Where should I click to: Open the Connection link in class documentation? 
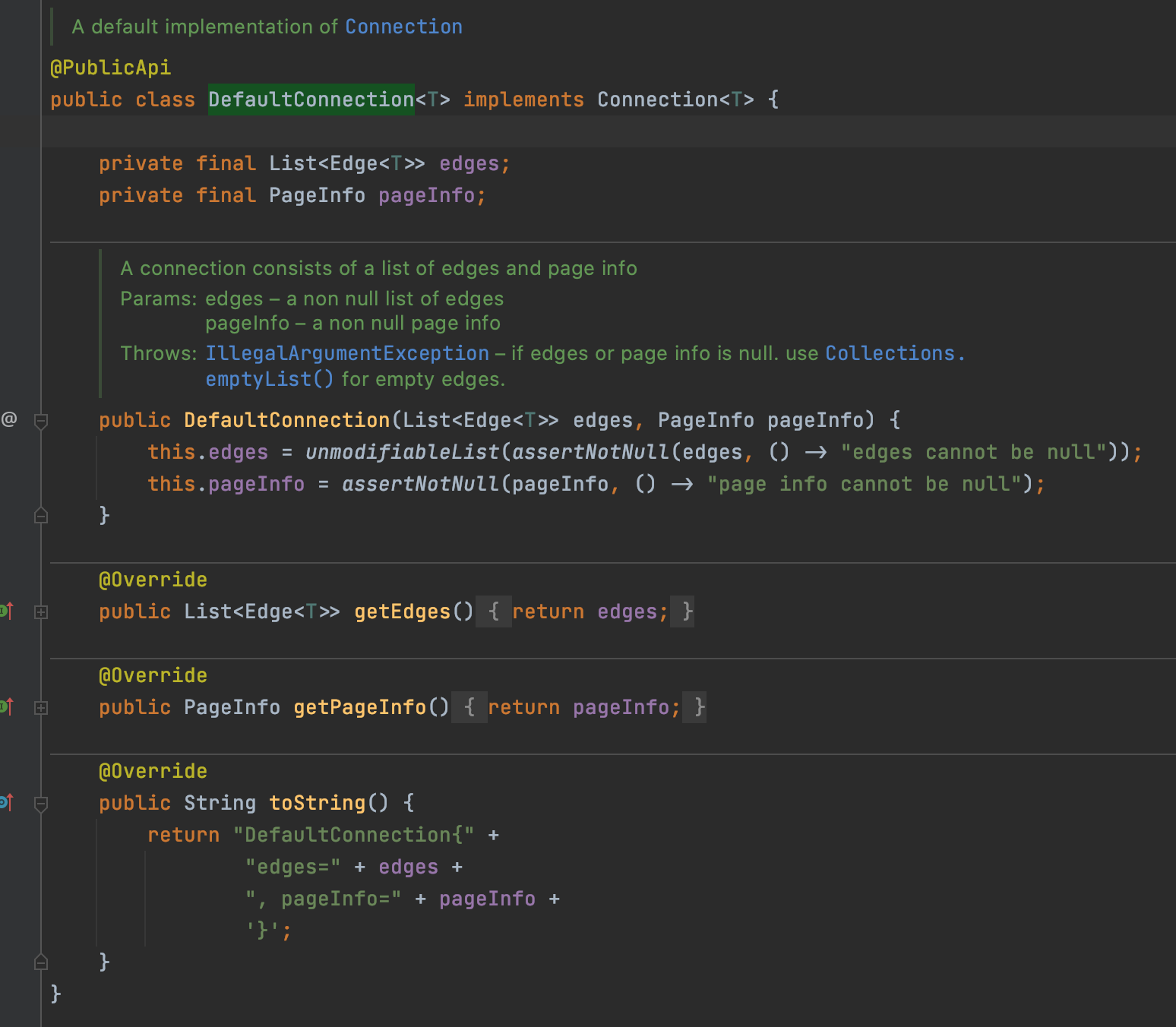click(x=403, y=27)
